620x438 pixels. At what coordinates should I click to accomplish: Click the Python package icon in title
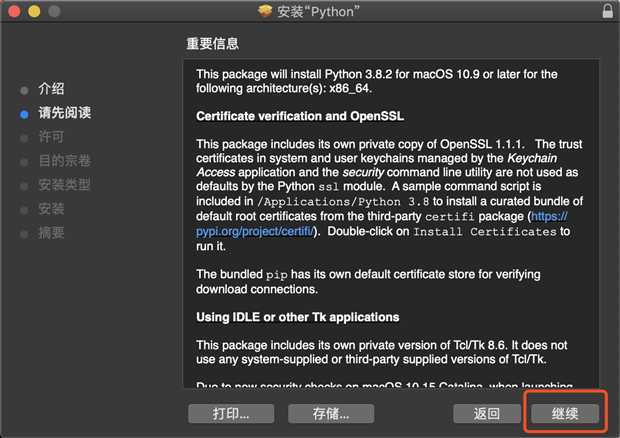[265, 11]
